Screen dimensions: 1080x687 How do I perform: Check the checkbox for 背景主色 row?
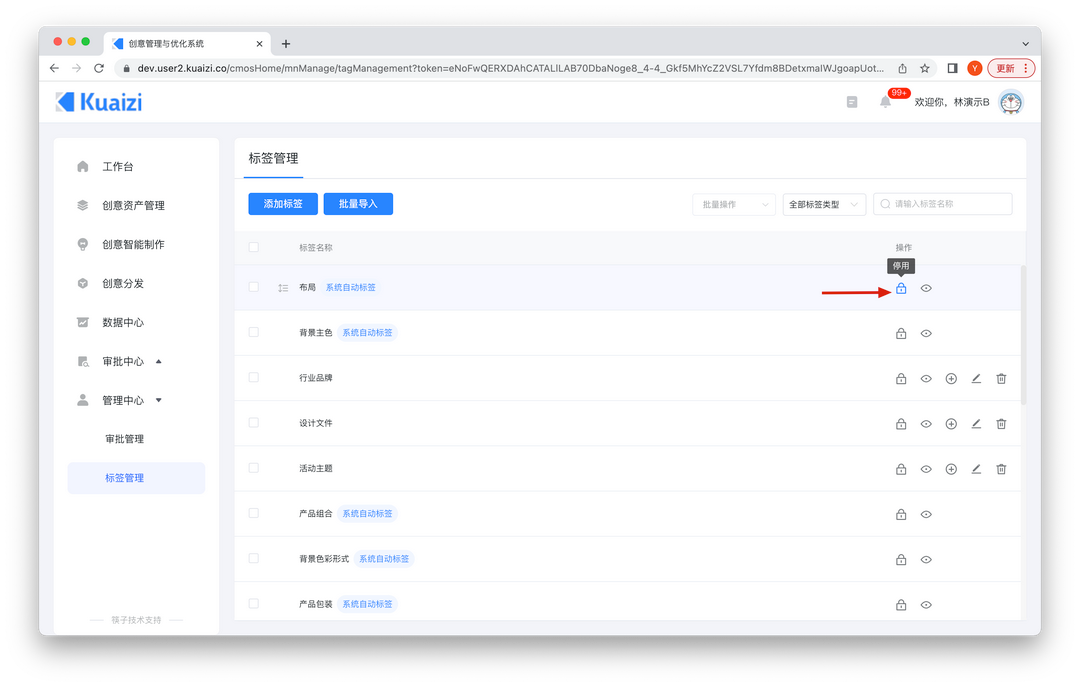(x=253, y=332)
